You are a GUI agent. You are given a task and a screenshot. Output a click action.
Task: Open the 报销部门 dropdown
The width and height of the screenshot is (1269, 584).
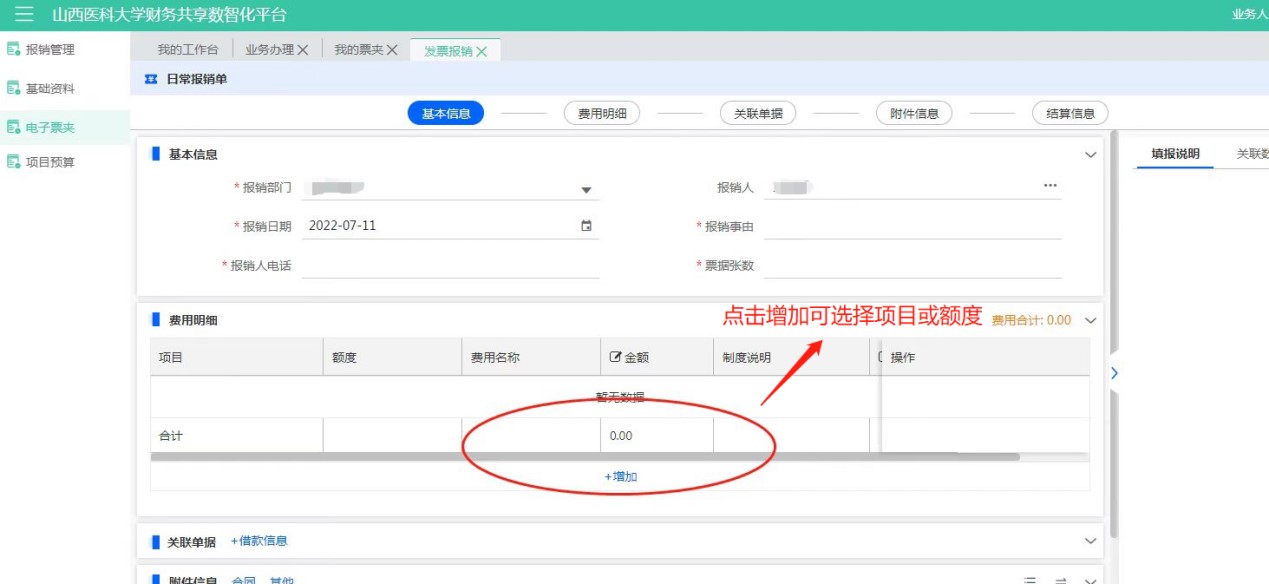586,189
